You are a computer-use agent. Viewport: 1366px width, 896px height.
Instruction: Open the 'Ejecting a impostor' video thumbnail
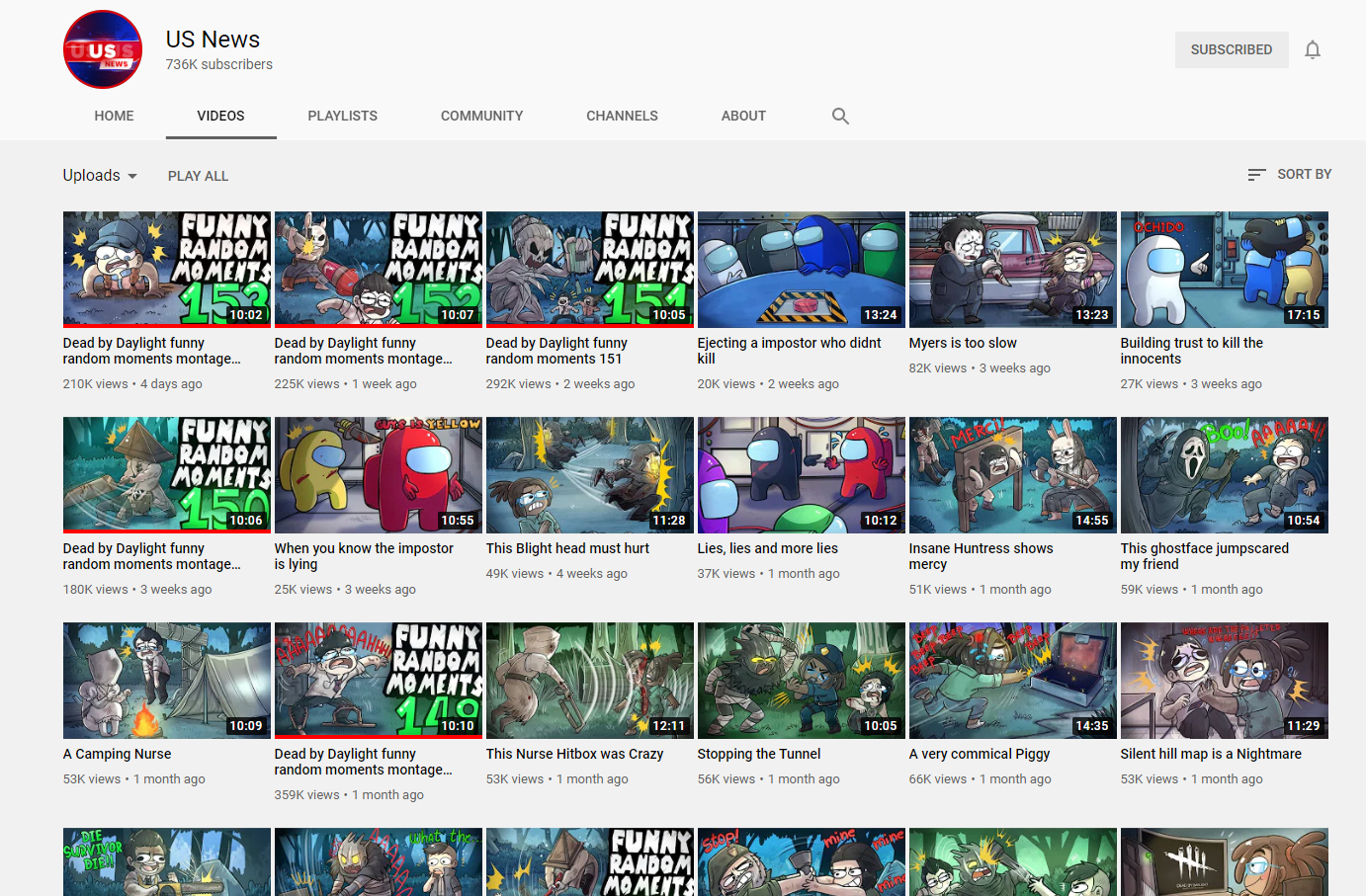click(x=802, y=269)
